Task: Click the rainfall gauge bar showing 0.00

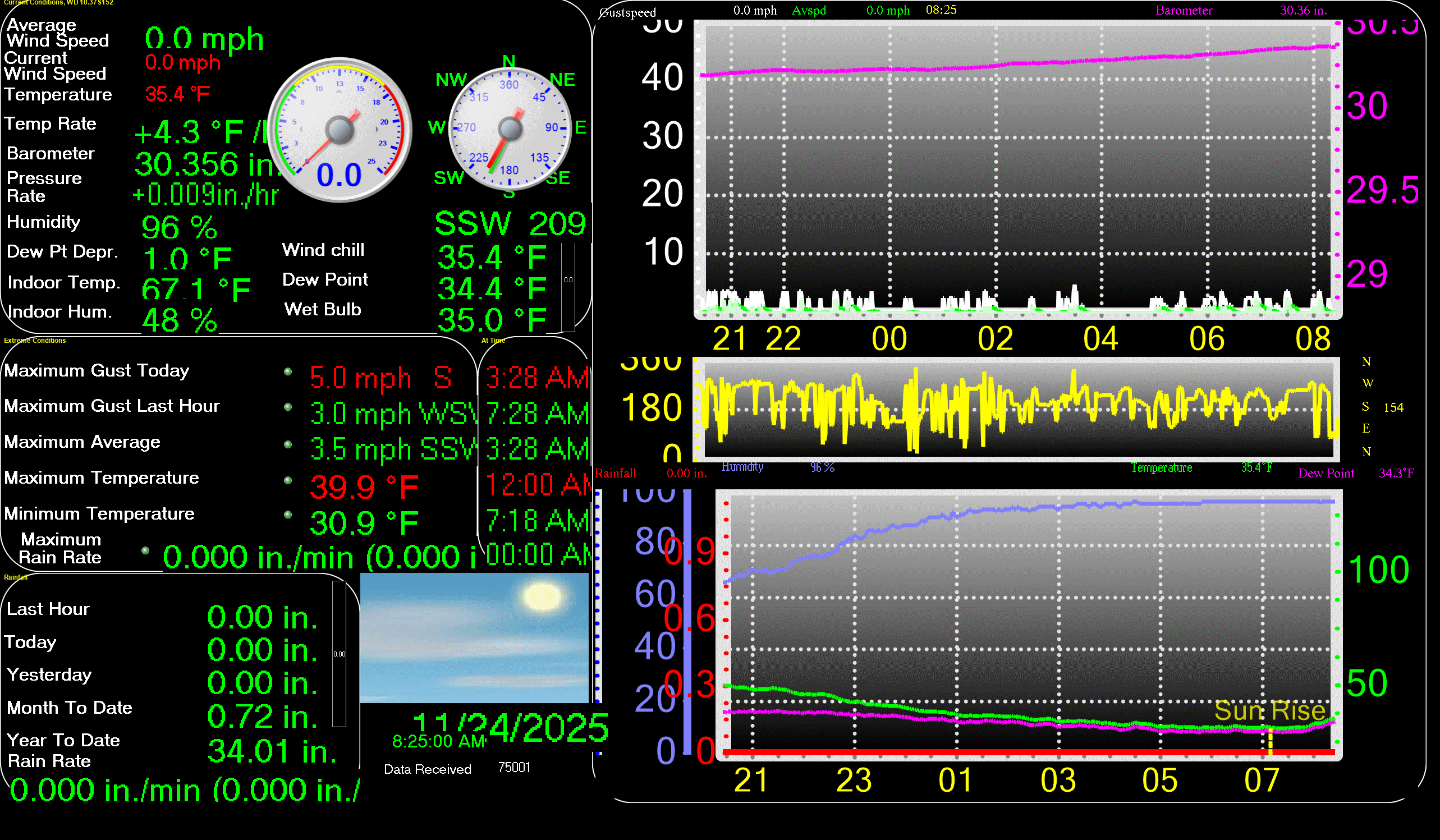Action: coord(339,654)
